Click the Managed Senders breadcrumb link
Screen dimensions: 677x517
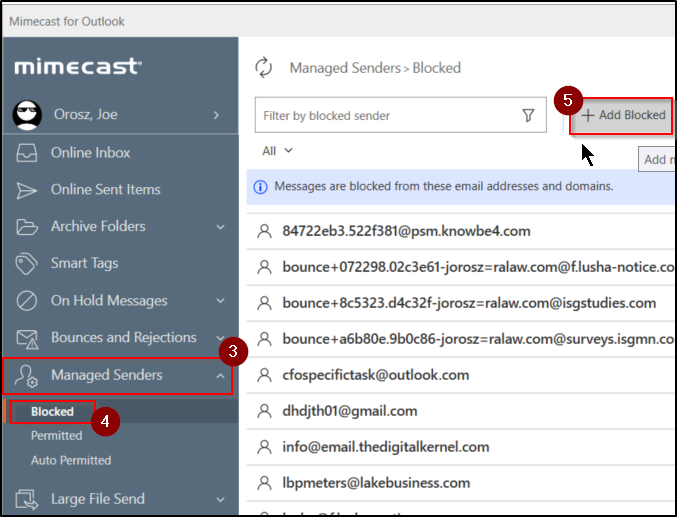coord(343,68)
